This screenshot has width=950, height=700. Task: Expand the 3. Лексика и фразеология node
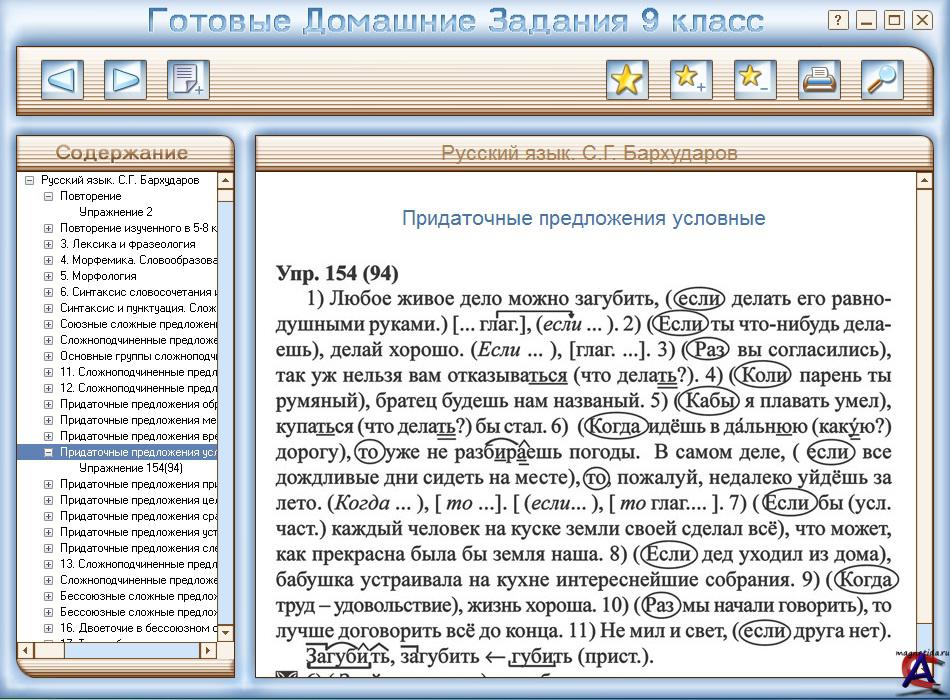pos(48,244)
